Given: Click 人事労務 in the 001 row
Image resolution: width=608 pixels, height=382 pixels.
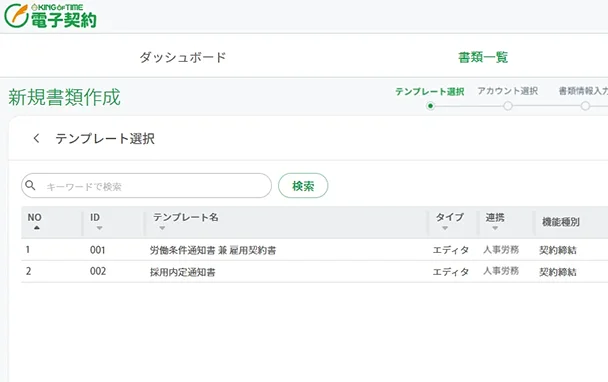Looking at the screenshot, I should point(501,249).
